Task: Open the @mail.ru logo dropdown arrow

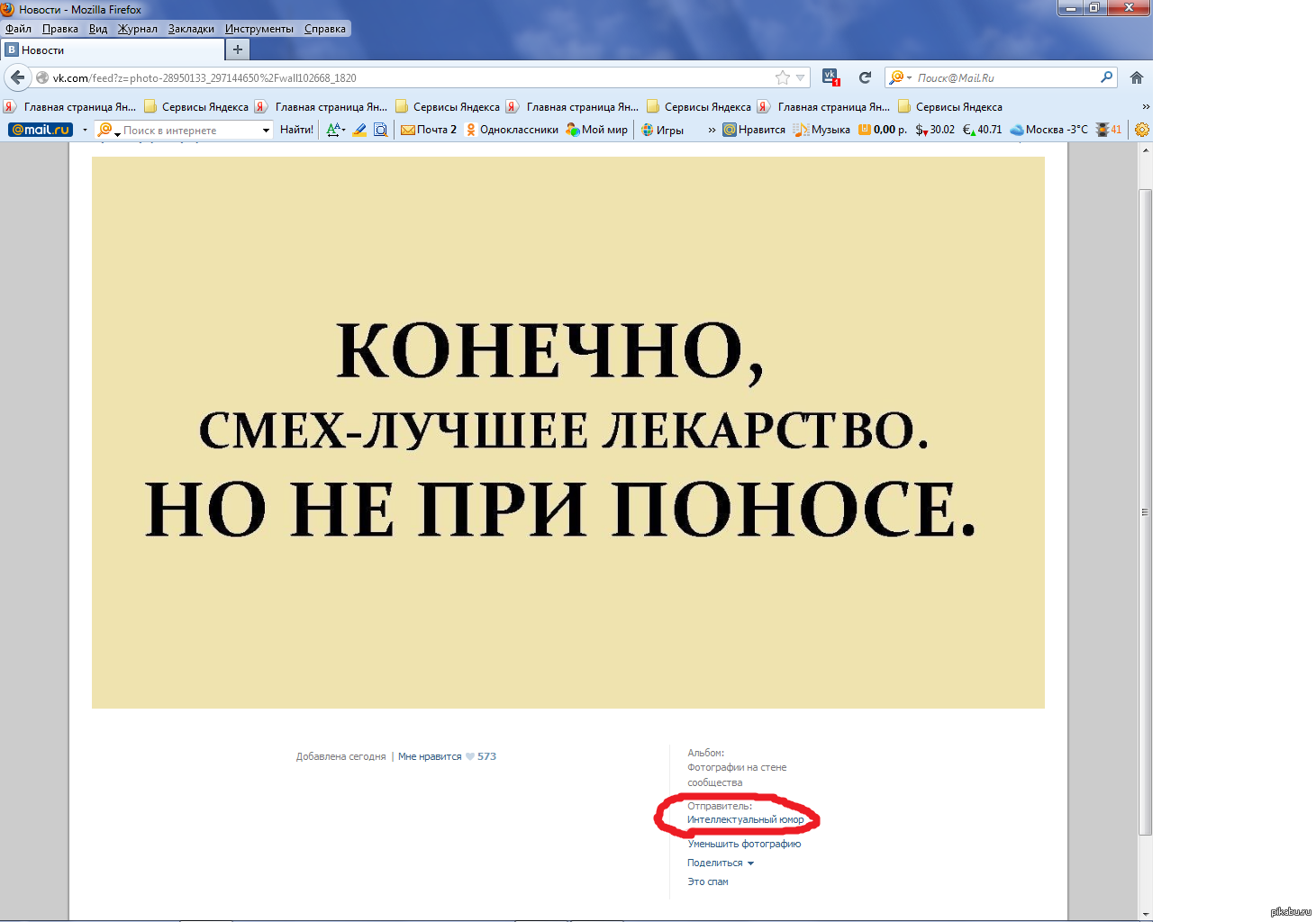Action: pyautogui.click(x=85, y=130)
